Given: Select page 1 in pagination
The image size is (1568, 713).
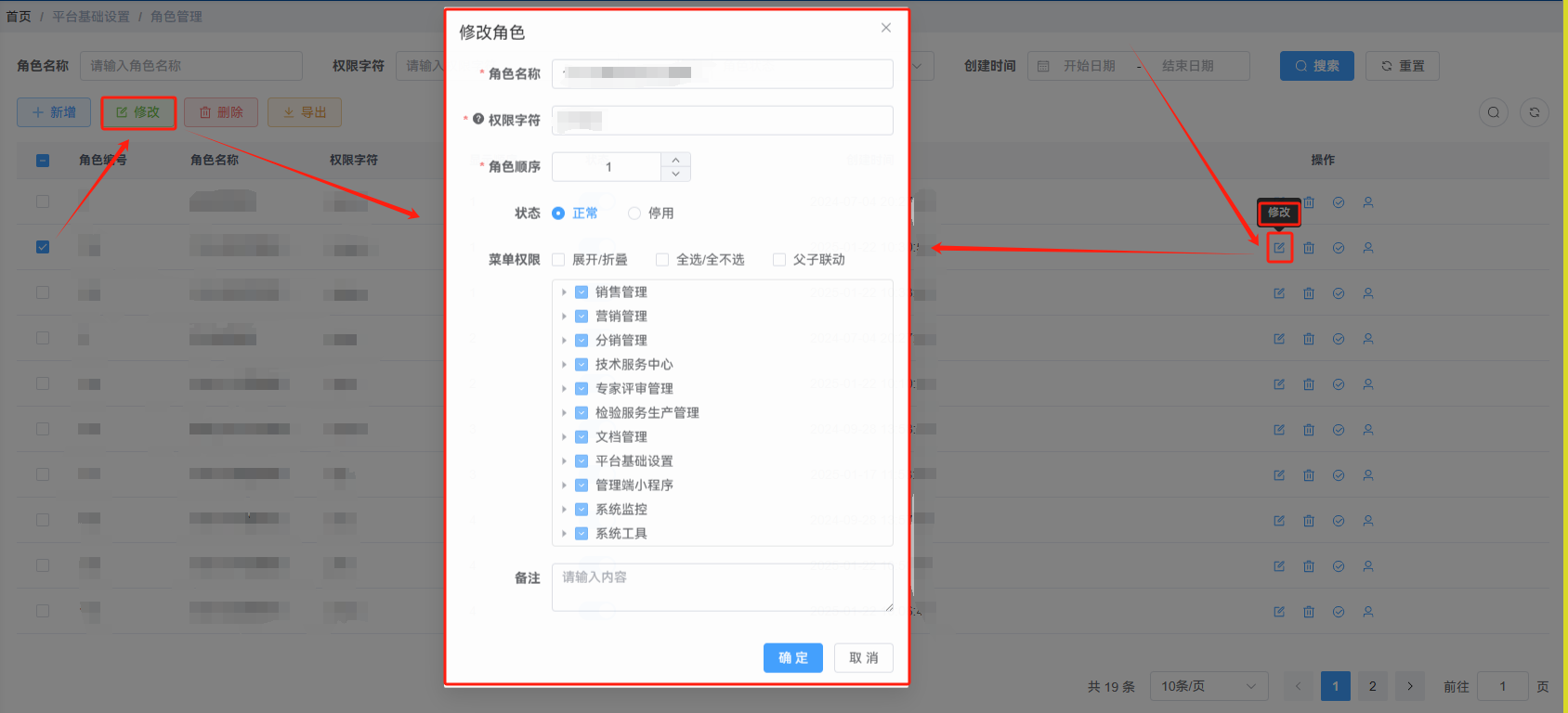Looking at the screenshot, I should [1336, 686].
